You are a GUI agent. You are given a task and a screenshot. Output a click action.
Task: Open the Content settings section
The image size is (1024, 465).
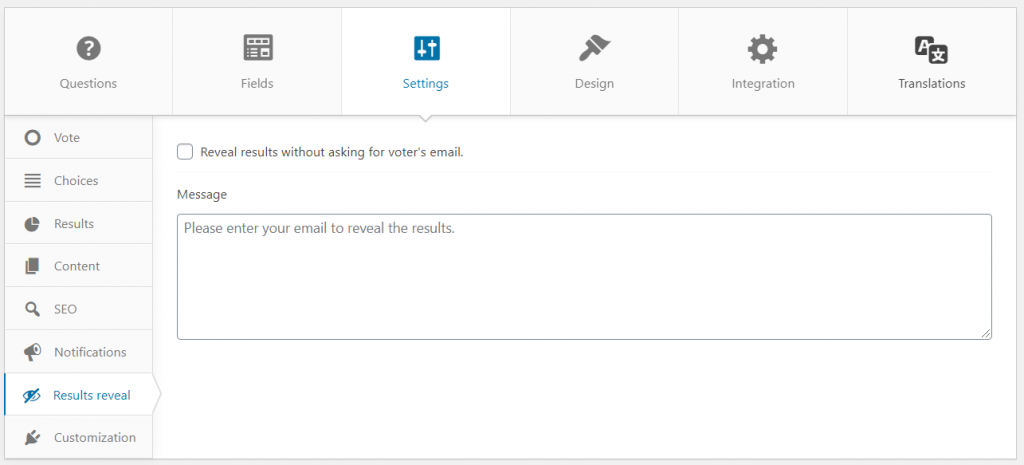(x=78, y=266)
